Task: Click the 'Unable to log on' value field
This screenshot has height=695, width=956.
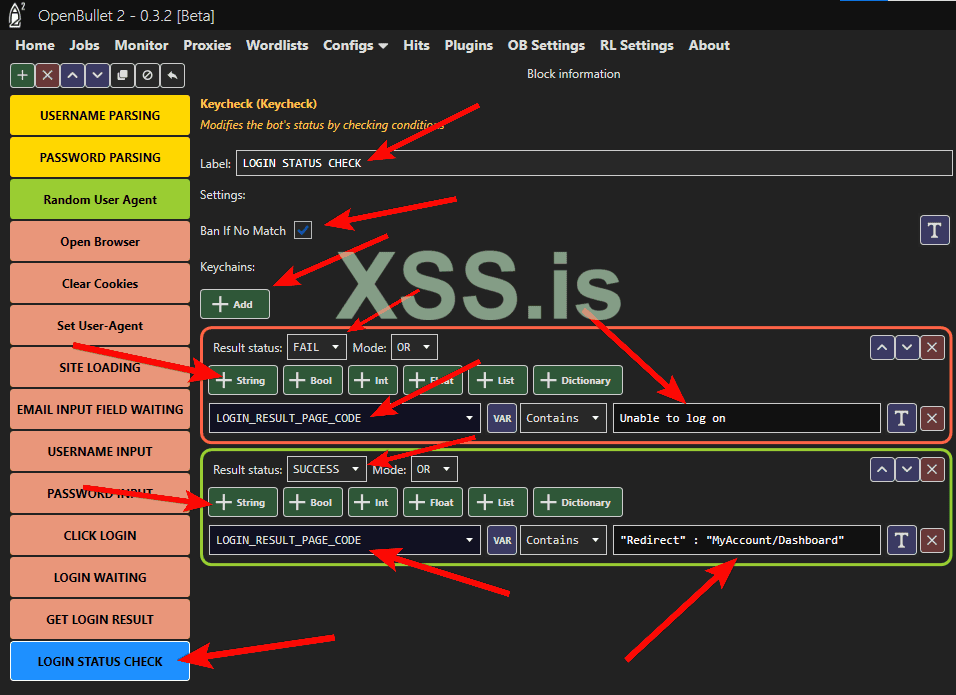Action: [747, 418]
